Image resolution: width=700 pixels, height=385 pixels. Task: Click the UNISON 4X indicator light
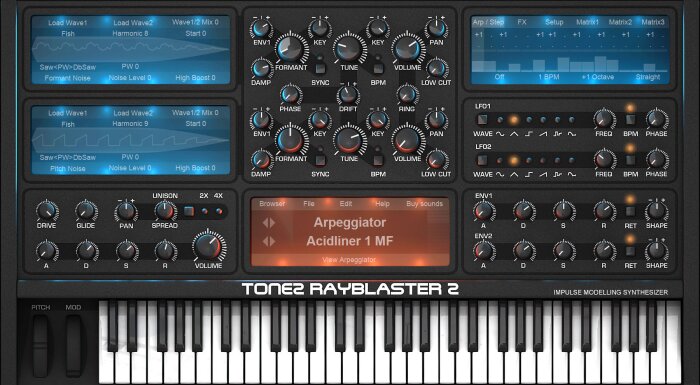pyautogui.click(x=219, y=211)
